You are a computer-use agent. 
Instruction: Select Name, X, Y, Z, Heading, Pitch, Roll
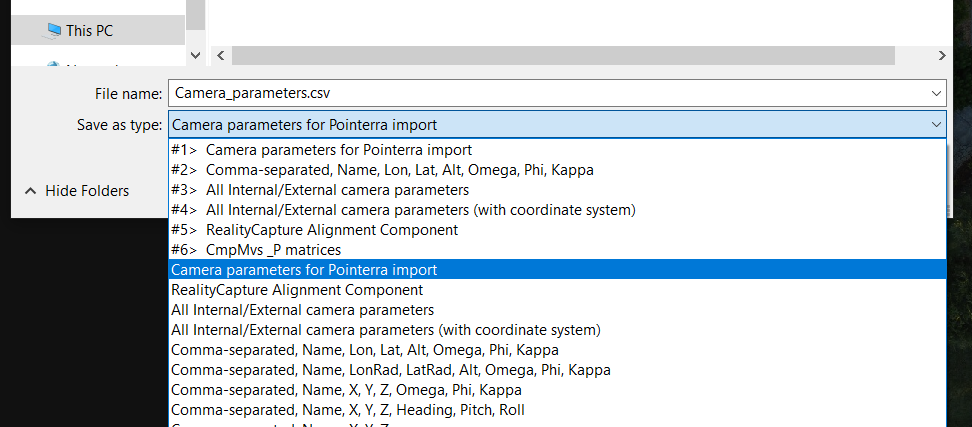[x=557, y=410]
